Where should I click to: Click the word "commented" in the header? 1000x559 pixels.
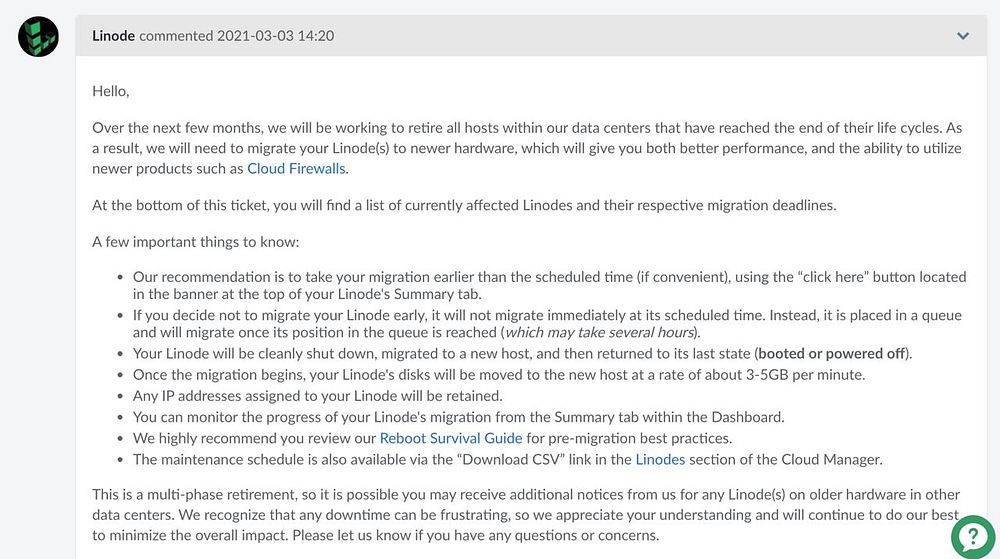click(175, 36)
